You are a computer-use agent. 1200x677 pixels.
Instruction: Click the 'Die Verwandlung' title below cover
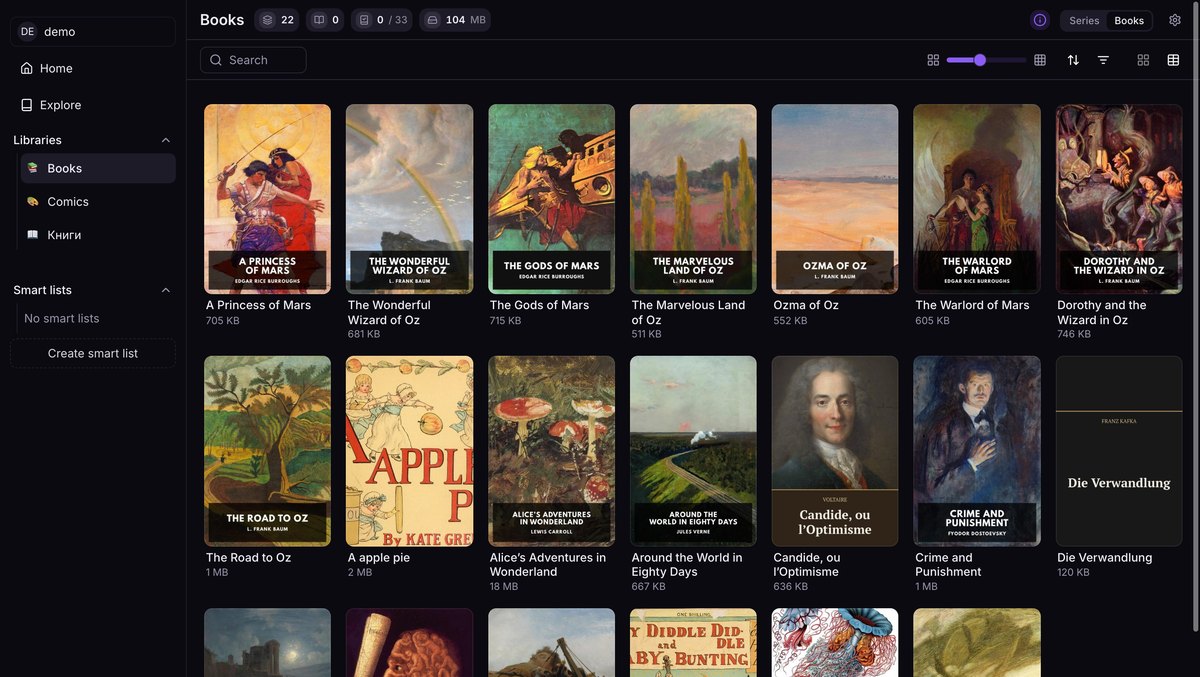(1105, 557)
